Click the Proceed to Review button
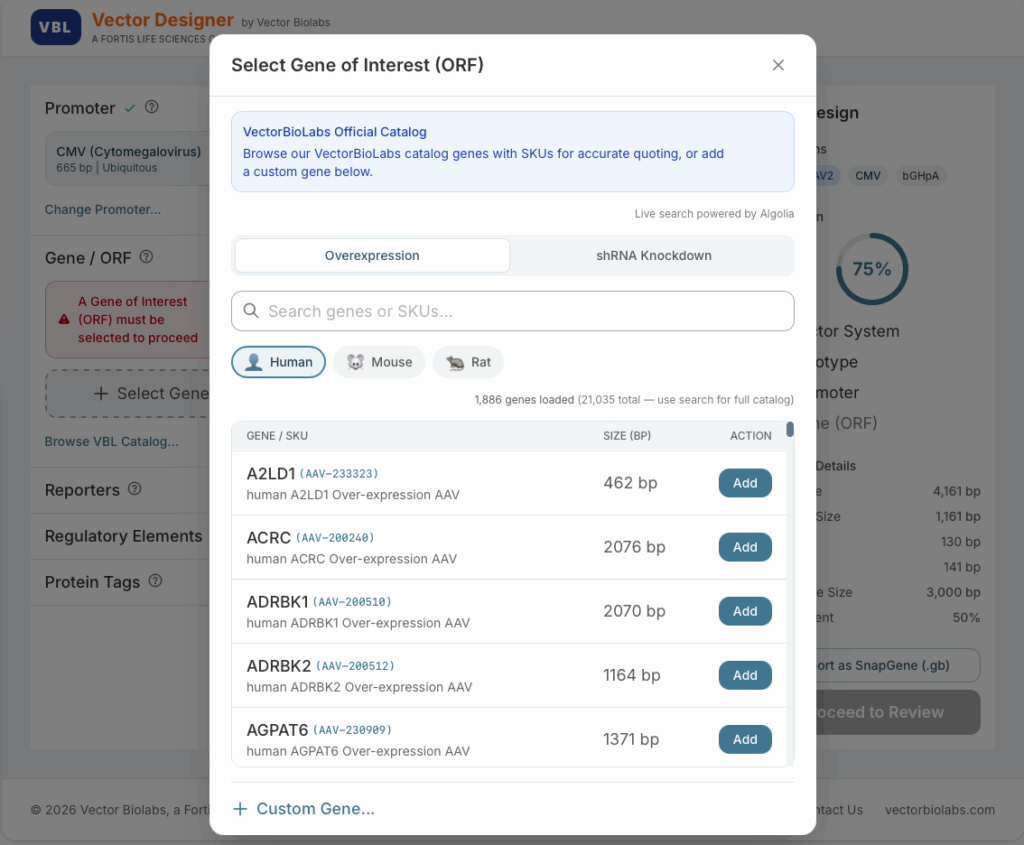The image size is (1024, 845). coord(898,712)
